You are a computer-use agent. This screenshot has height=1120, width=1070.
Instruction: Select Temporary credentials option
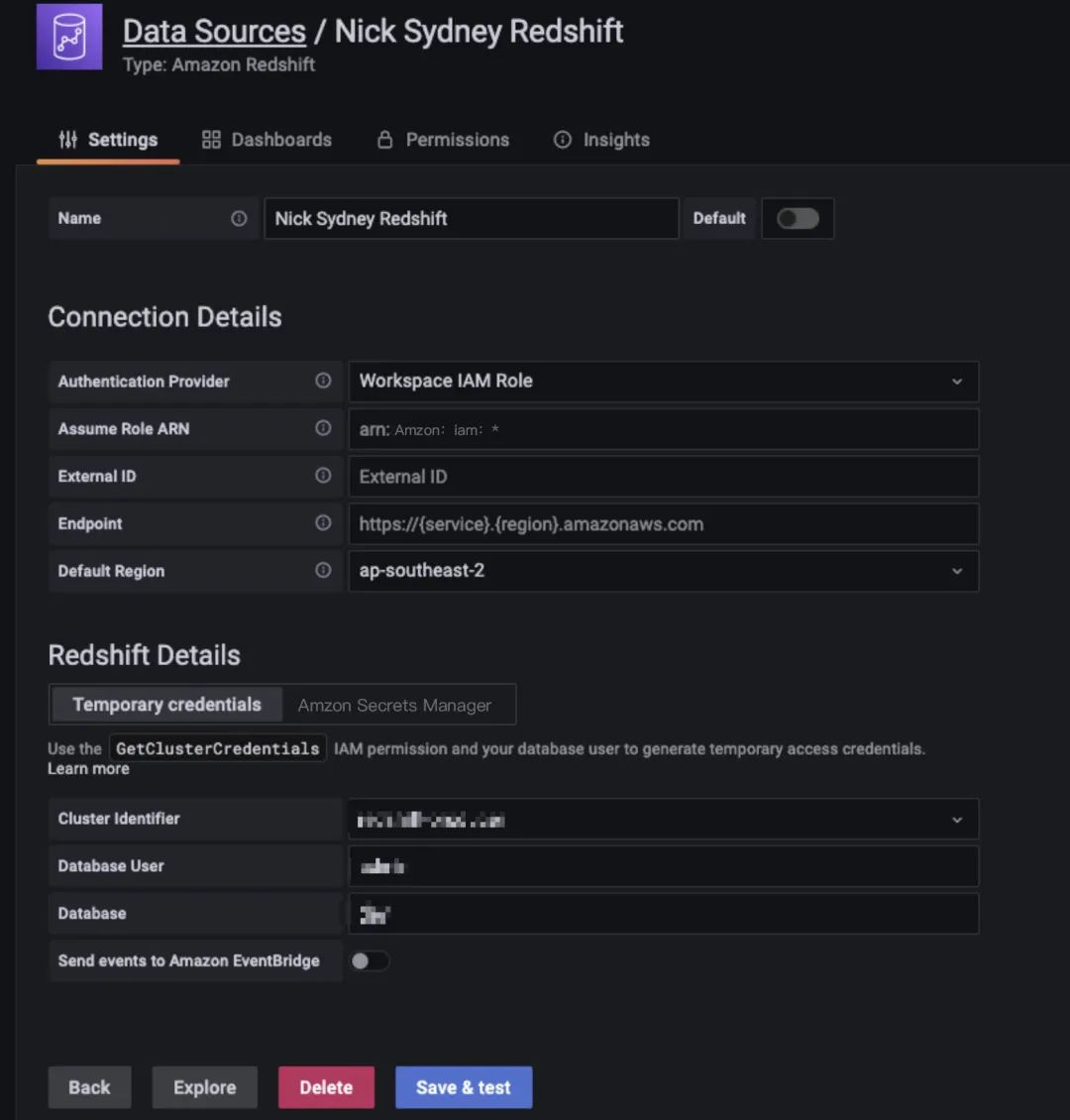(x=167, y=705)
